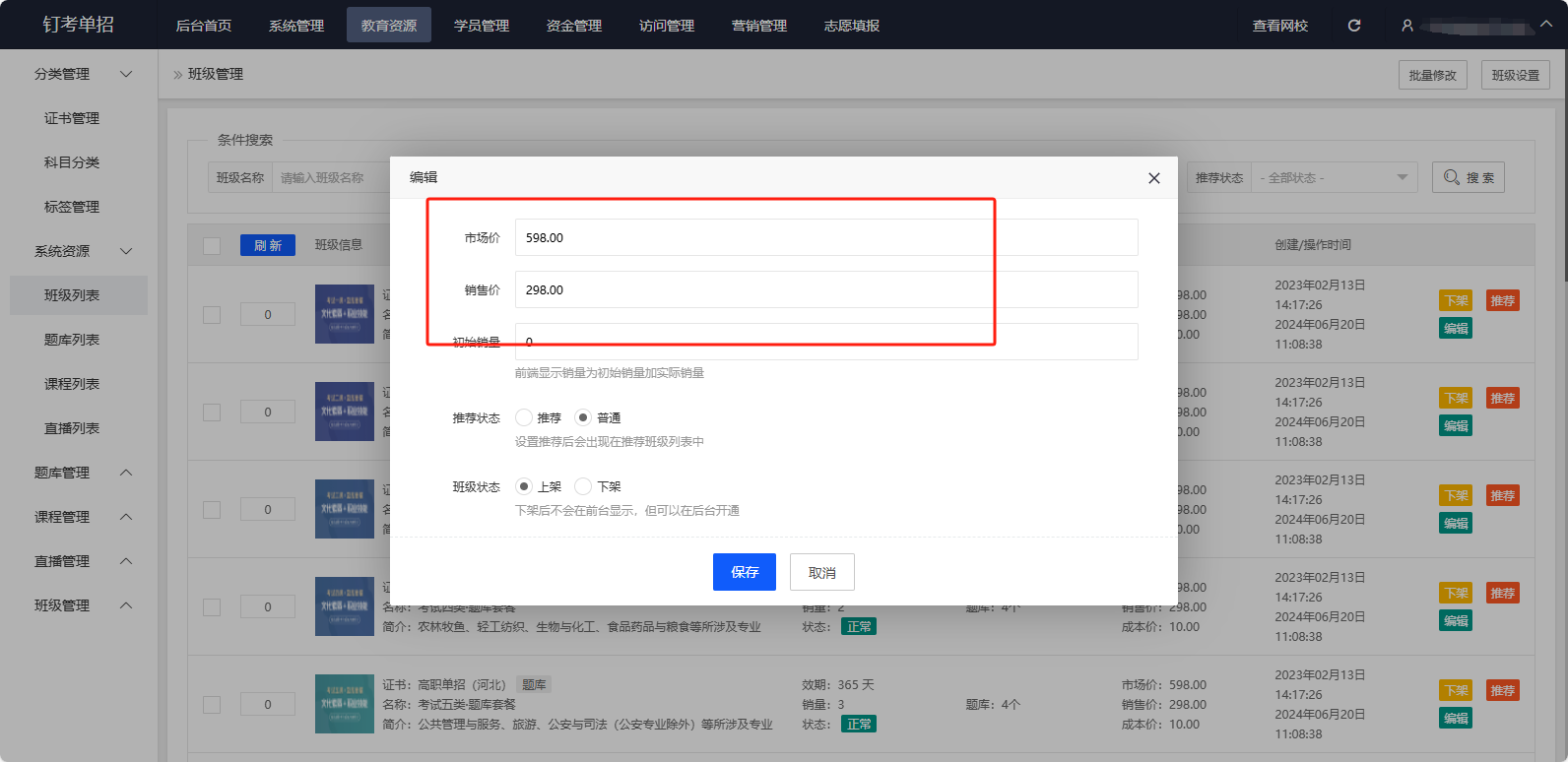This screenshot has width=1568, height=762.
Task: Open the 系统管理 top menu
Action: point(296,26)
